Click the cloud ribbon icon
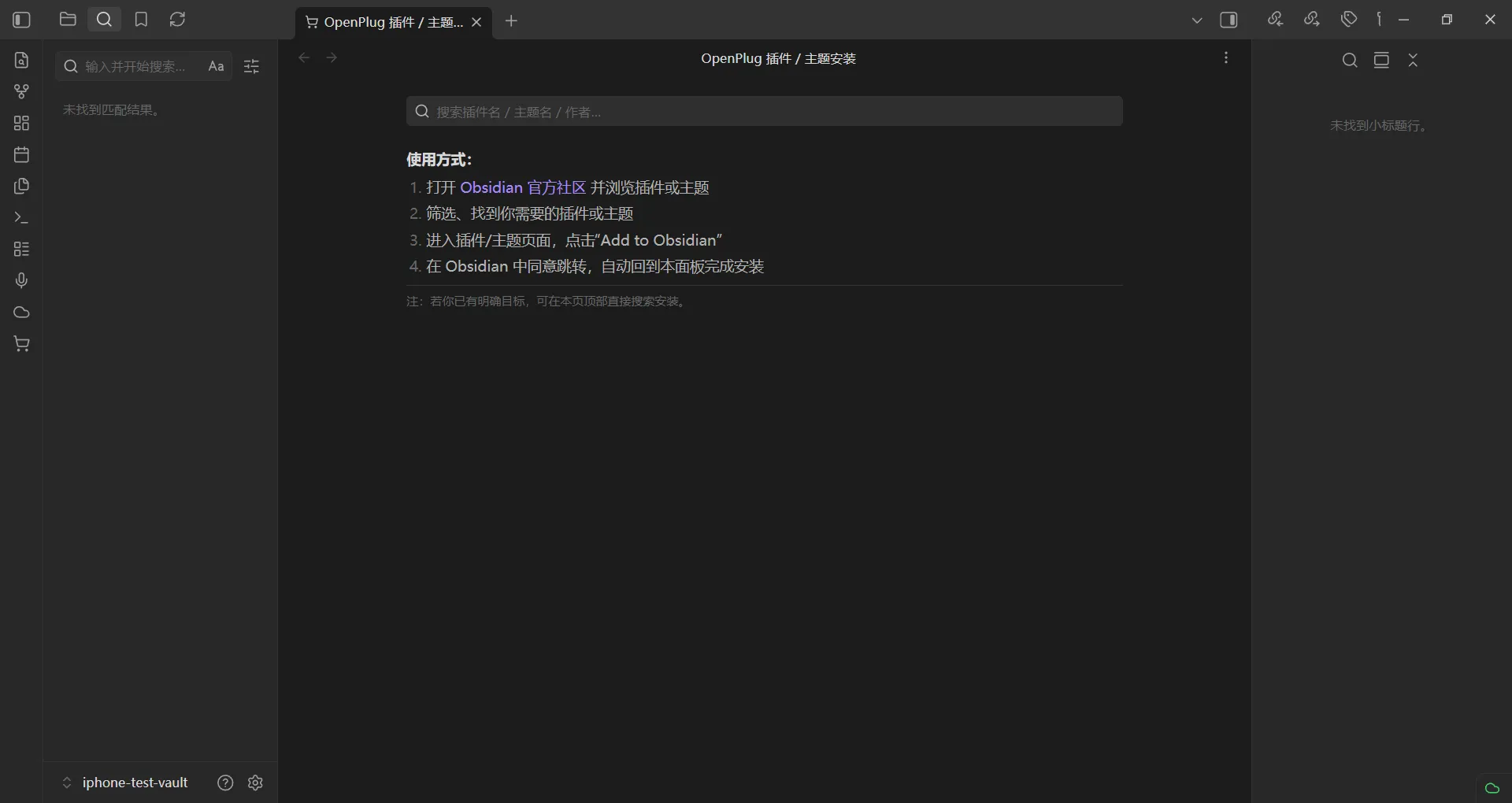The width and height of the screenshot is (1512, 803). 22,313
